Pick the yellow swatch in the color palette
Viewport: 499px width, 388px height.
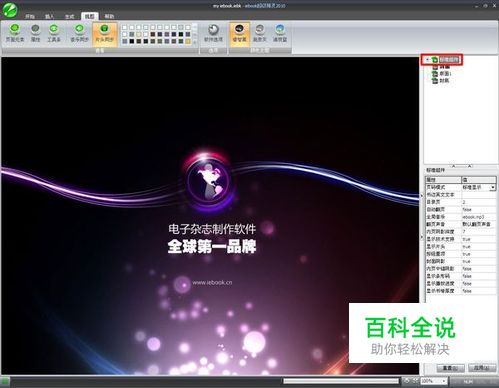188,41
